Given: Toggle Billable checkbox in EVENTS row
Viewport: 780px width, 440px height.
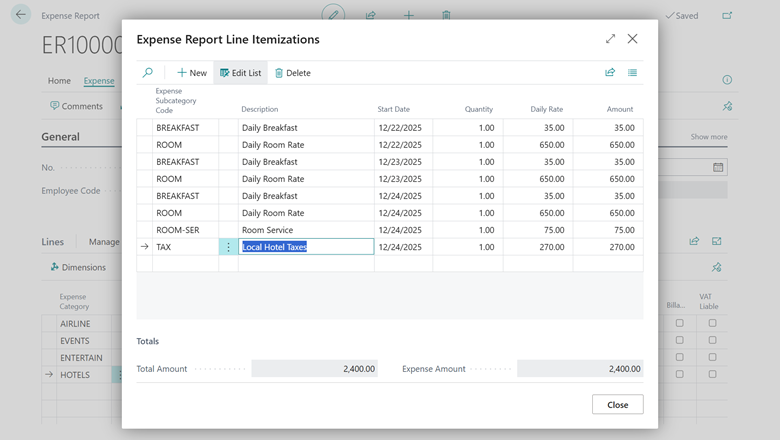Looking at the screenshot, I should (680, 340).
